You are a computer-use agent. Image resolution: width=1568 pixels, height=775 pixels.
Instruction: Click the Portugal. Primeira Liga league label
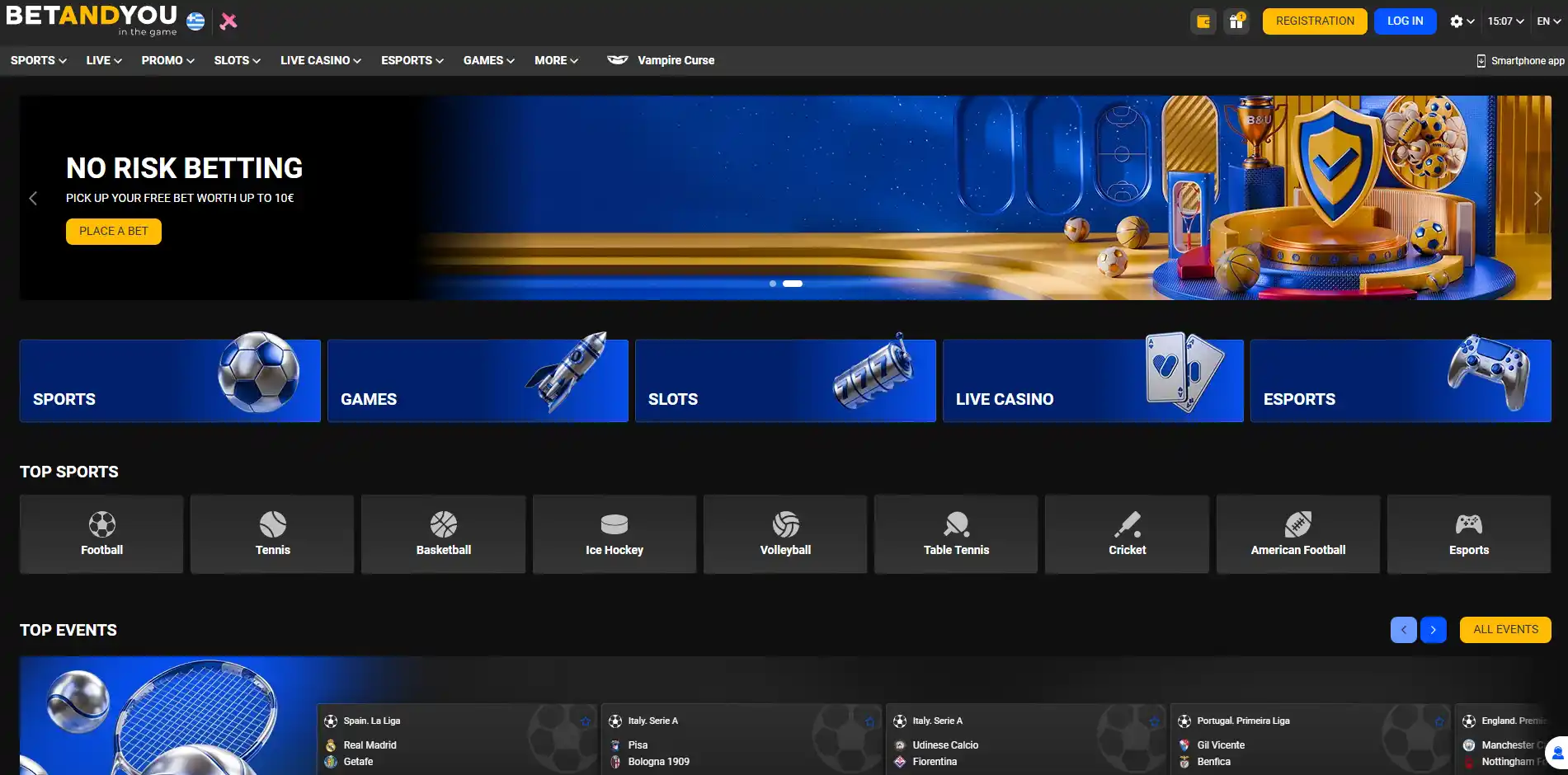pyautogui.click(x=1243, y=721)
